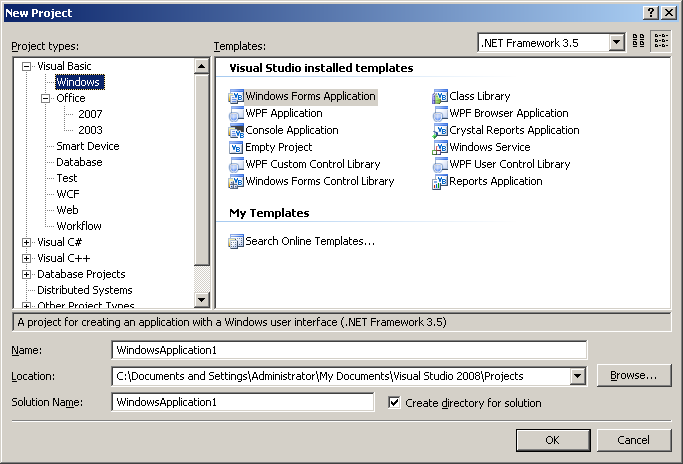
Task: Select WPF Browser Application label
Action: click(509, 113)
